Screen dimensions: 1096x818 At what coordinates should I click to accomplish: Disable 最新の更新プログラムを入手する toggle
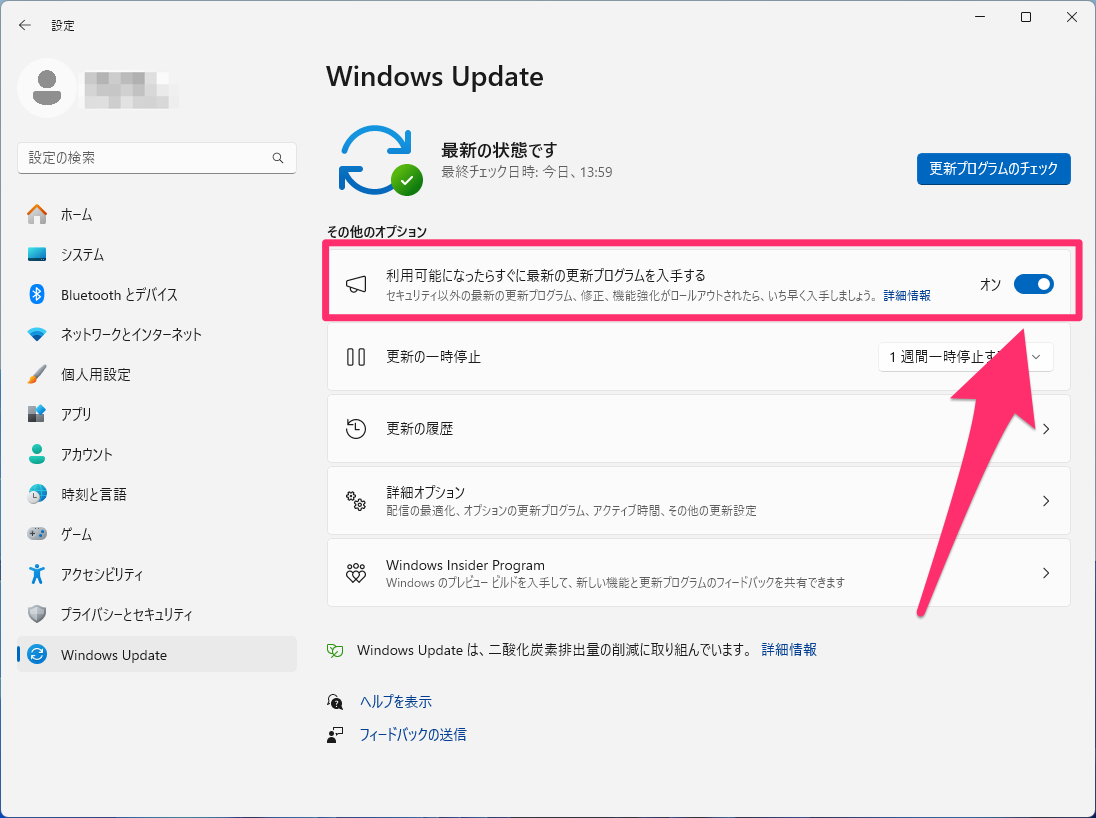tap(1034, 283)
